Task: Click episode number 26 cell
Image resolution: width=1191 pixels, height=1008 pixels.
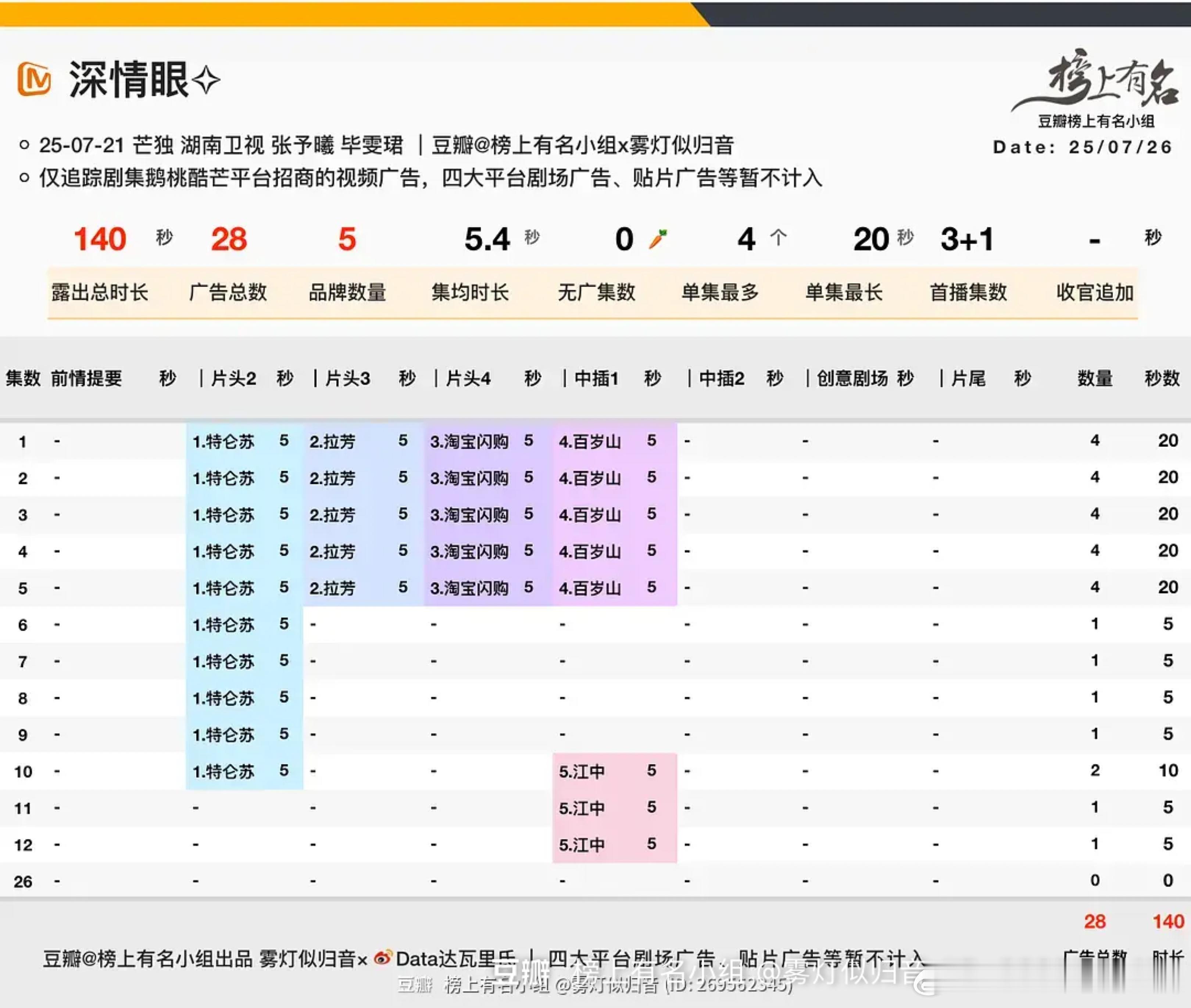Action: tap(23, 881)
